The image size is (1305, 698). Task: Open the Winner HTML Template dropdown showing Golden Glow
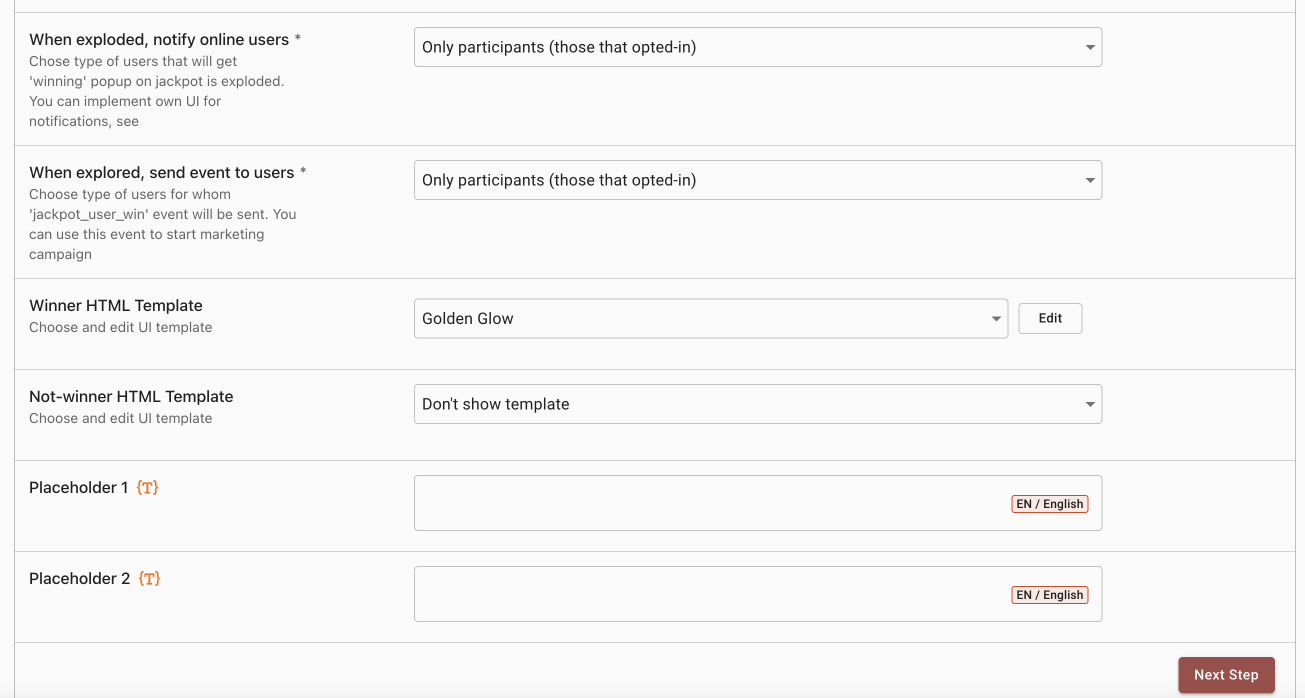point(710,319)
